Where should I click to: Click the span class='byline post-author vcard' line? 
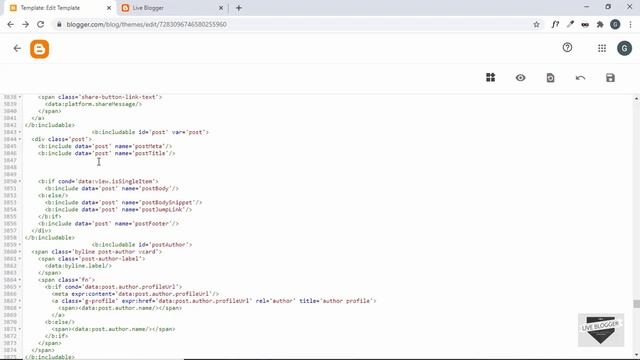tap(97, 252)
